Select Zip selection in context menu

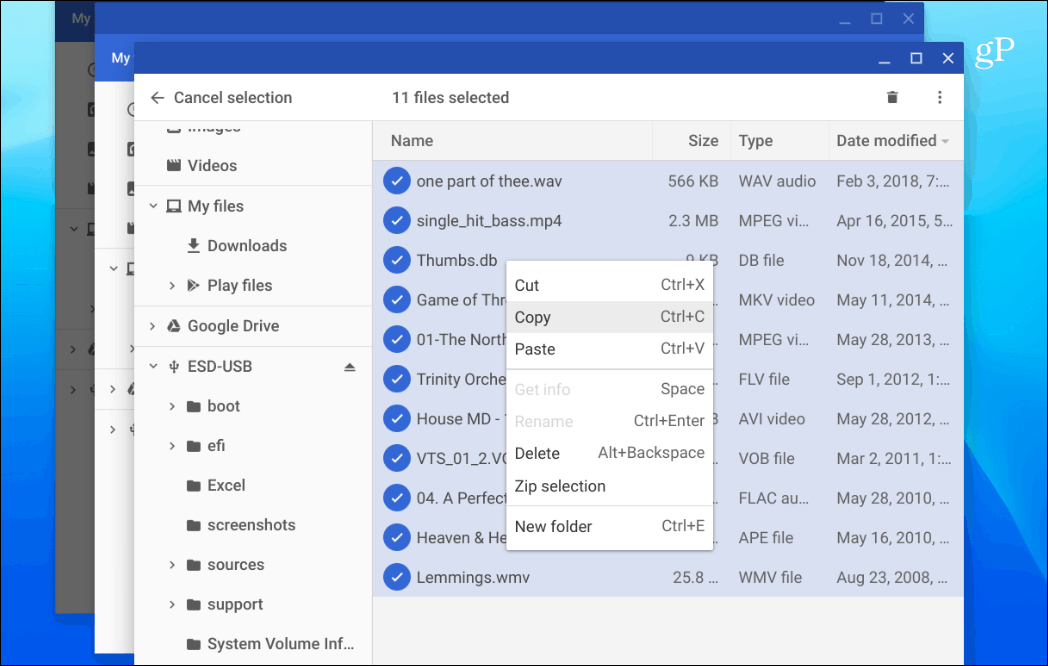click(610, 486)
